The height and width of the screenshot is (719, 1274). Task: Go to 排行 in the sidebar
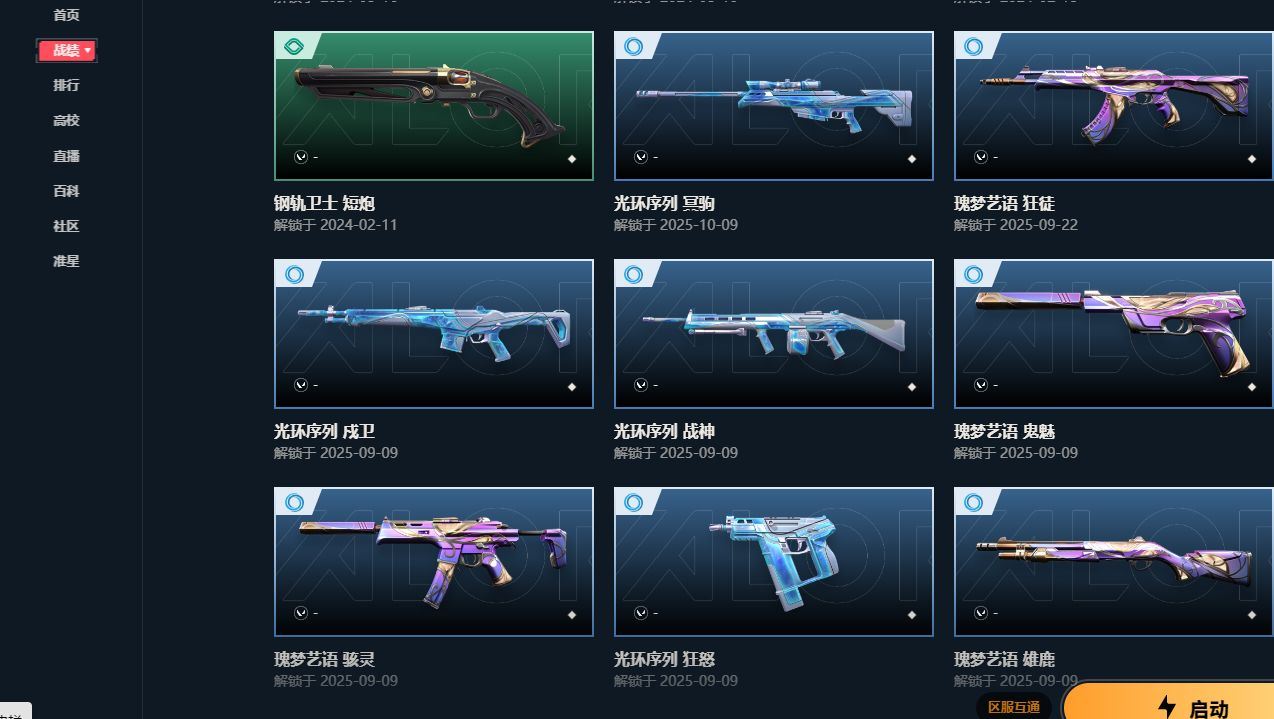(66, 85)
